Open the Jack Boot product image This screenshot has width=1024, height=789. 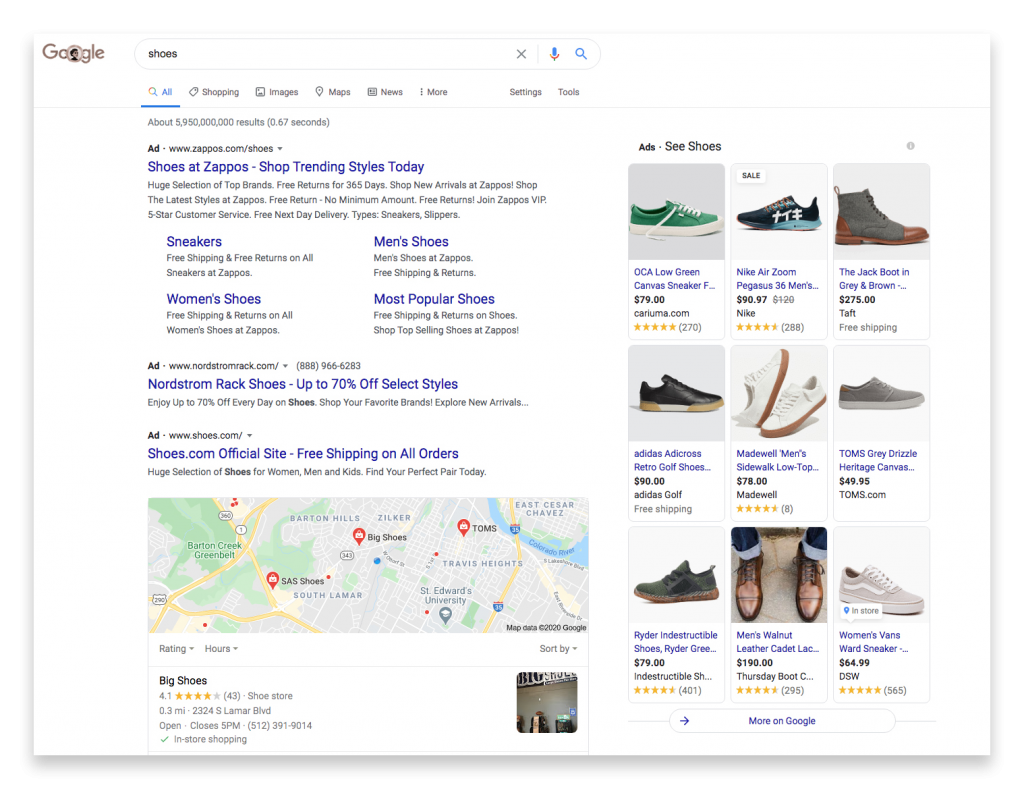(881, 212)
